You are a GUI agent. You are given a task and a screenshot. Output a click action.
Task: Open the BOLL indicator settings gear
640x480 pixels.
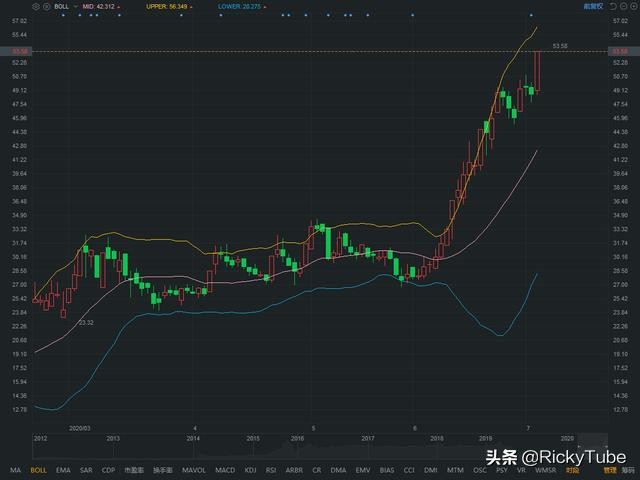(x=37, y=6)
